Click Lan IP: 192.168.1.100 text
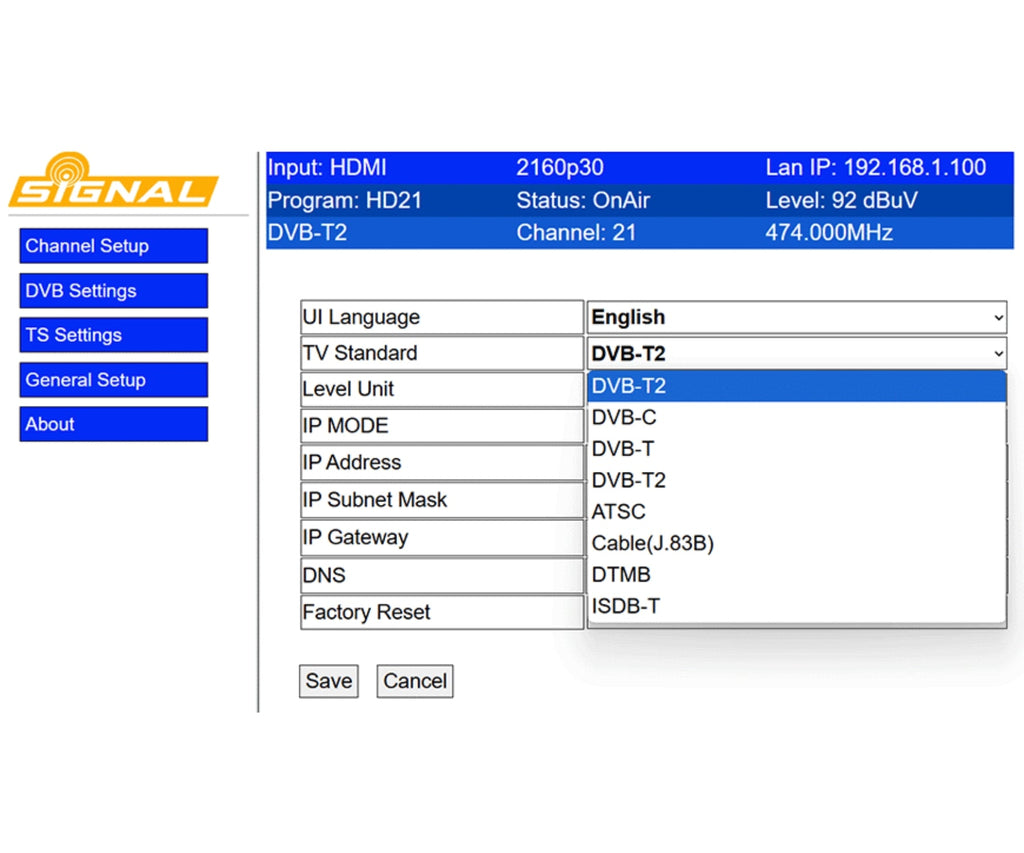 pos(876,168)
